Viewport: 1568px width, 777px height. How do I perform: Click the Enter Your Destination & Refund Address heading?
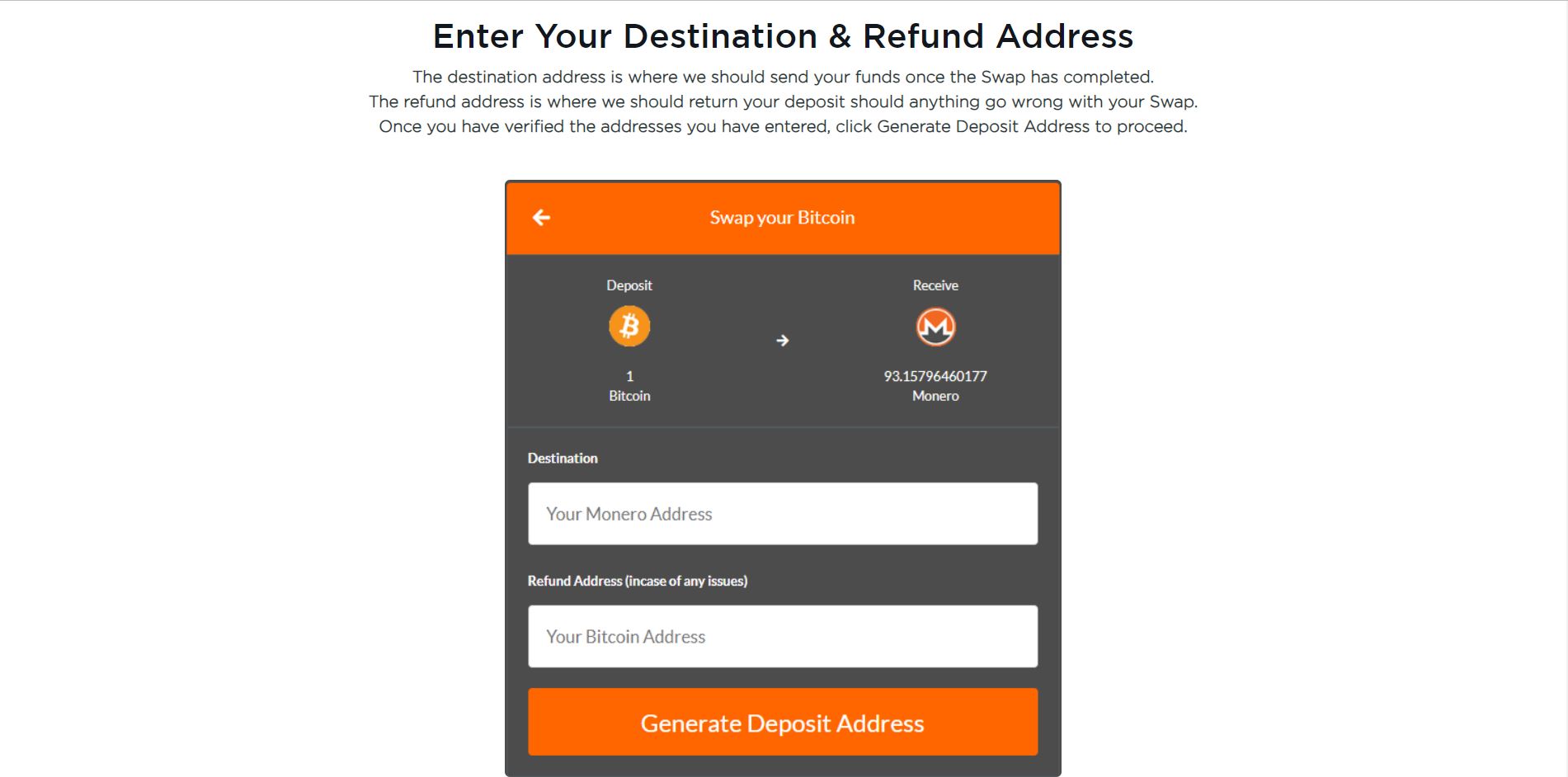pyautogui.click(x=784, y=36)
